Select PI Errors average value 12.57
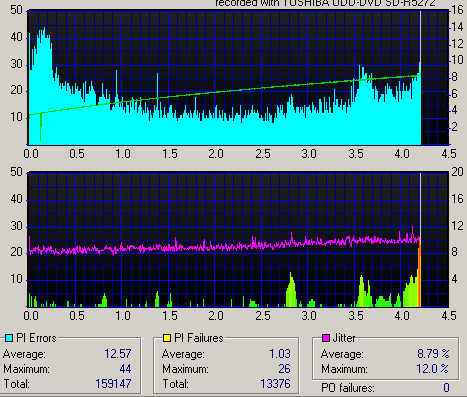Image resolution: width=467 pixels, height=397 pixels. click(x=118, y=354)
